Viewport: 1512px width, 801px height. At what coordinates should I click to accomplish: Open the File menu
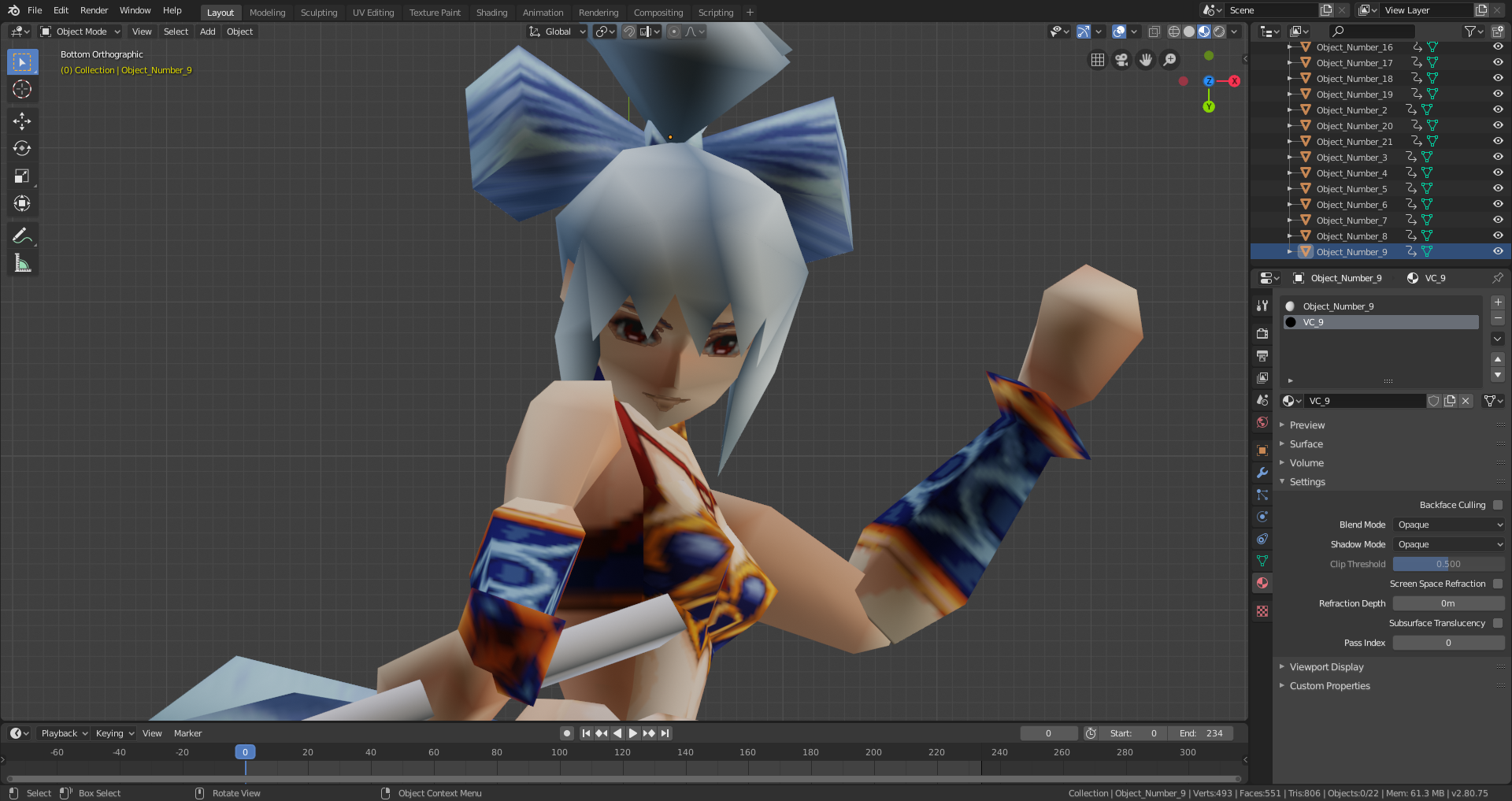point(35,10)
